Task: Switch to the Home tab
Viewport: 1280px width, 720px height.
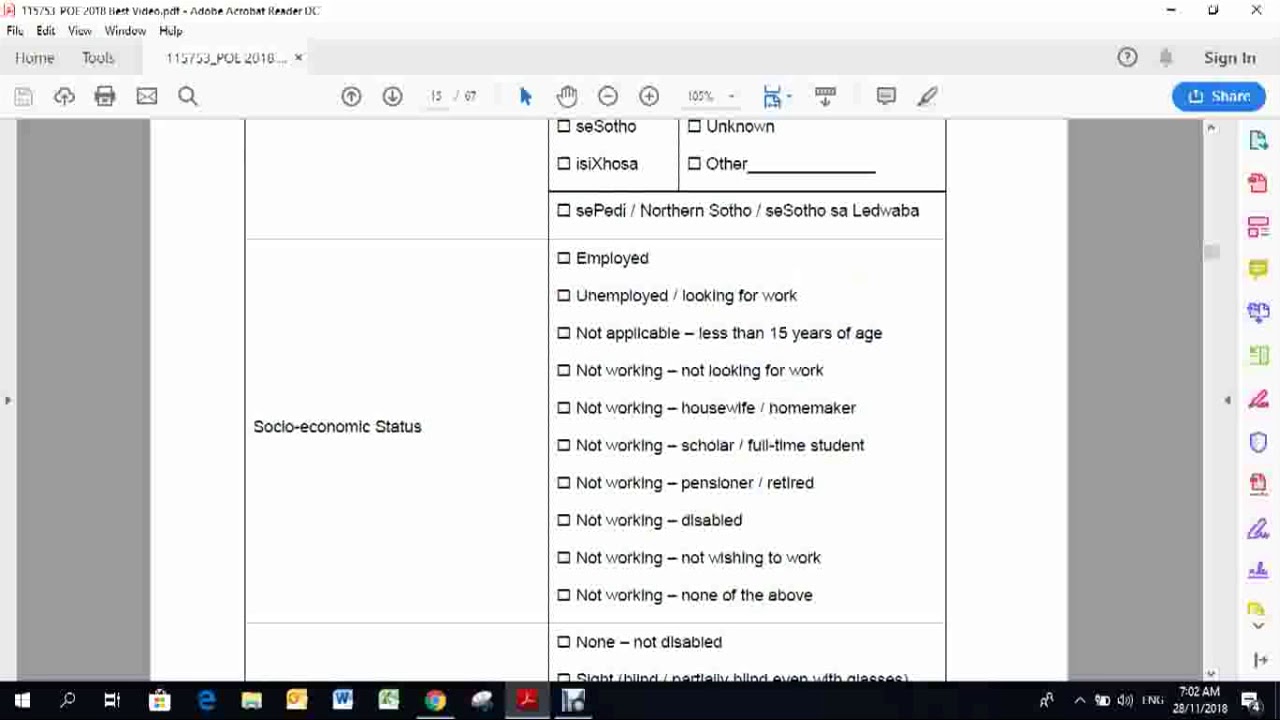Action: [35, 58]
